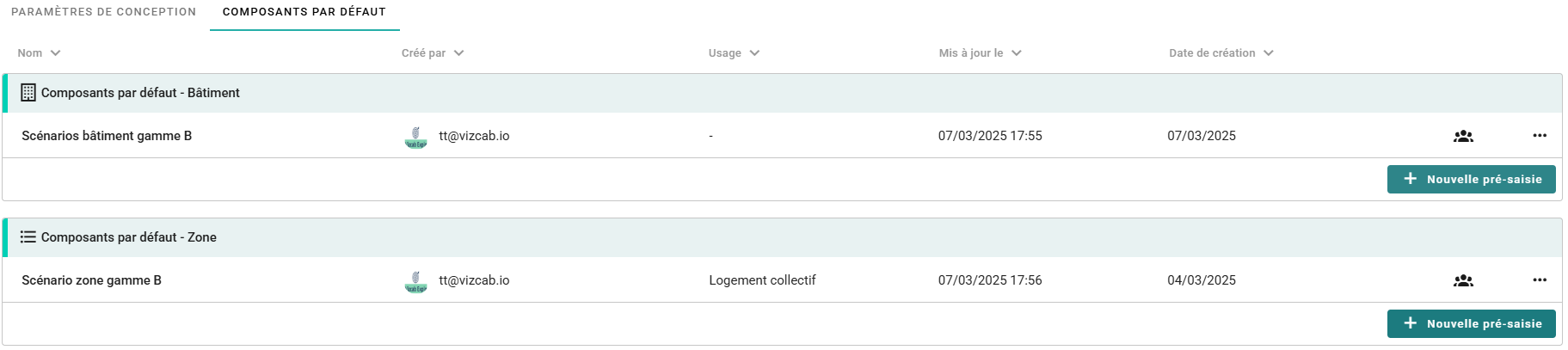Open more options for Scénario zone gamme B
The image size is (1568, 350).
pos(1540,280)
